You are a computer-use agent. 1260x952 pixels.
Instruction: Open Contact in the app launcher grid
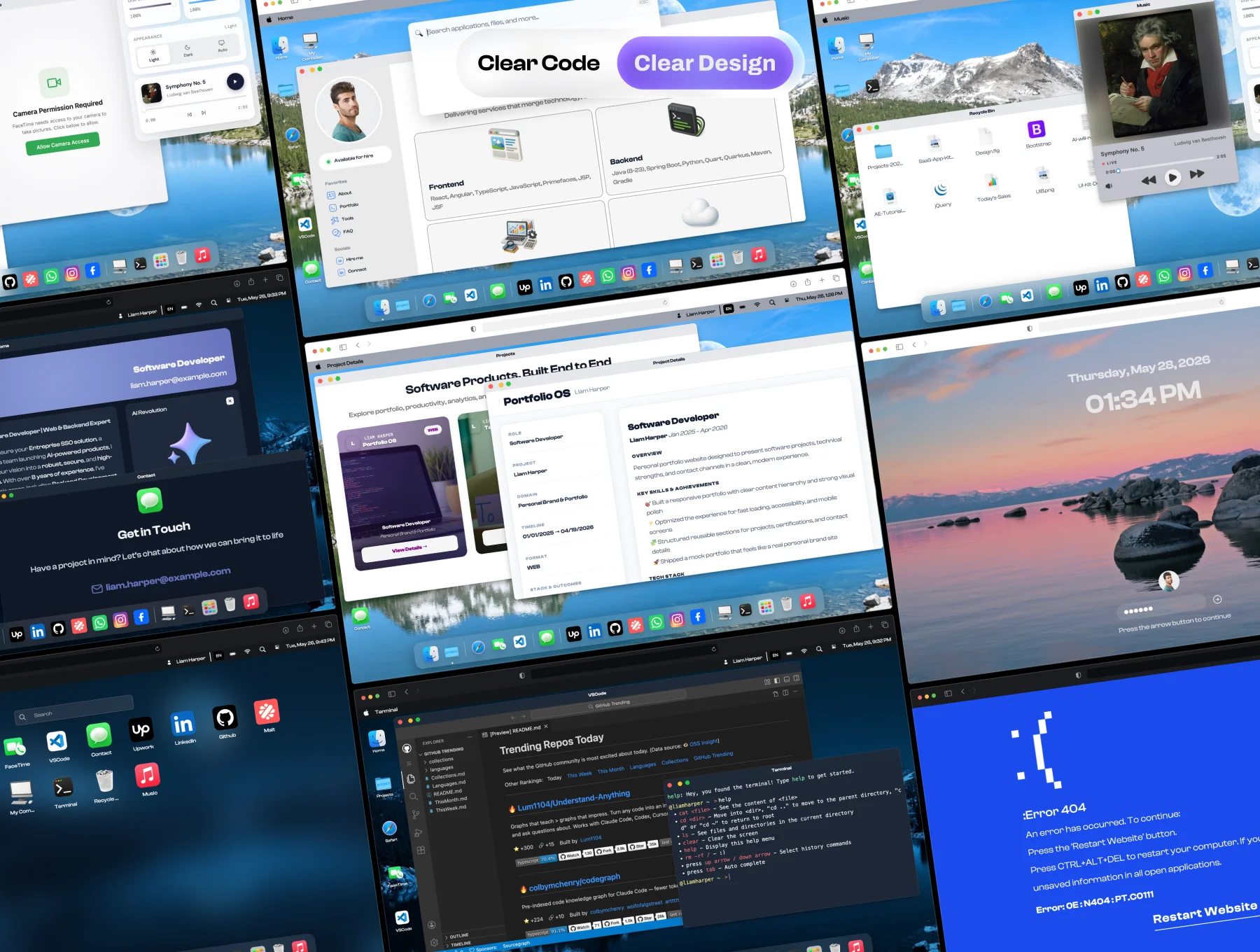coord(99,736)
